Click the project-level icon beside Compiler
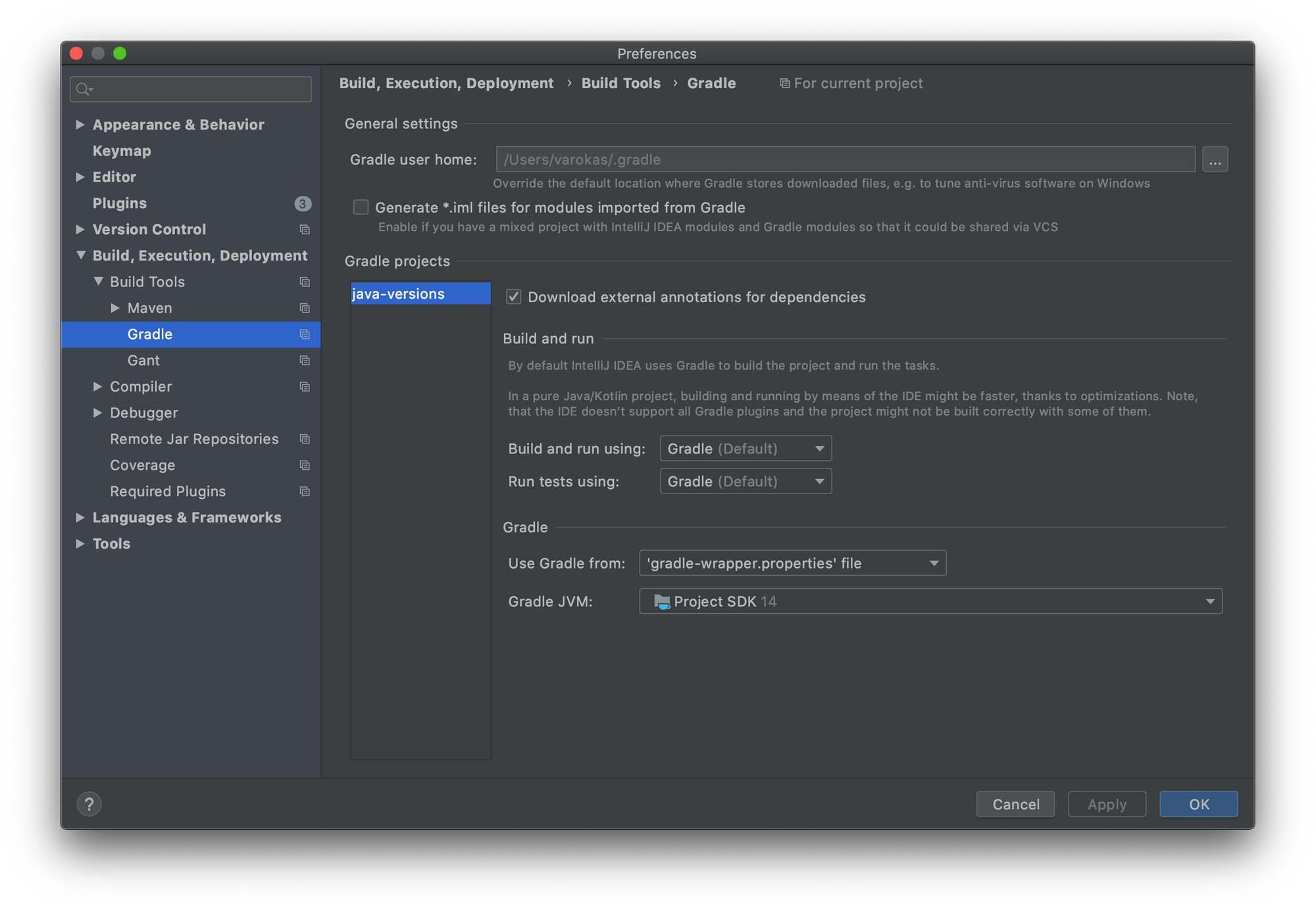1316x910 pixels. pyautogui.click(x=305, y=387)
